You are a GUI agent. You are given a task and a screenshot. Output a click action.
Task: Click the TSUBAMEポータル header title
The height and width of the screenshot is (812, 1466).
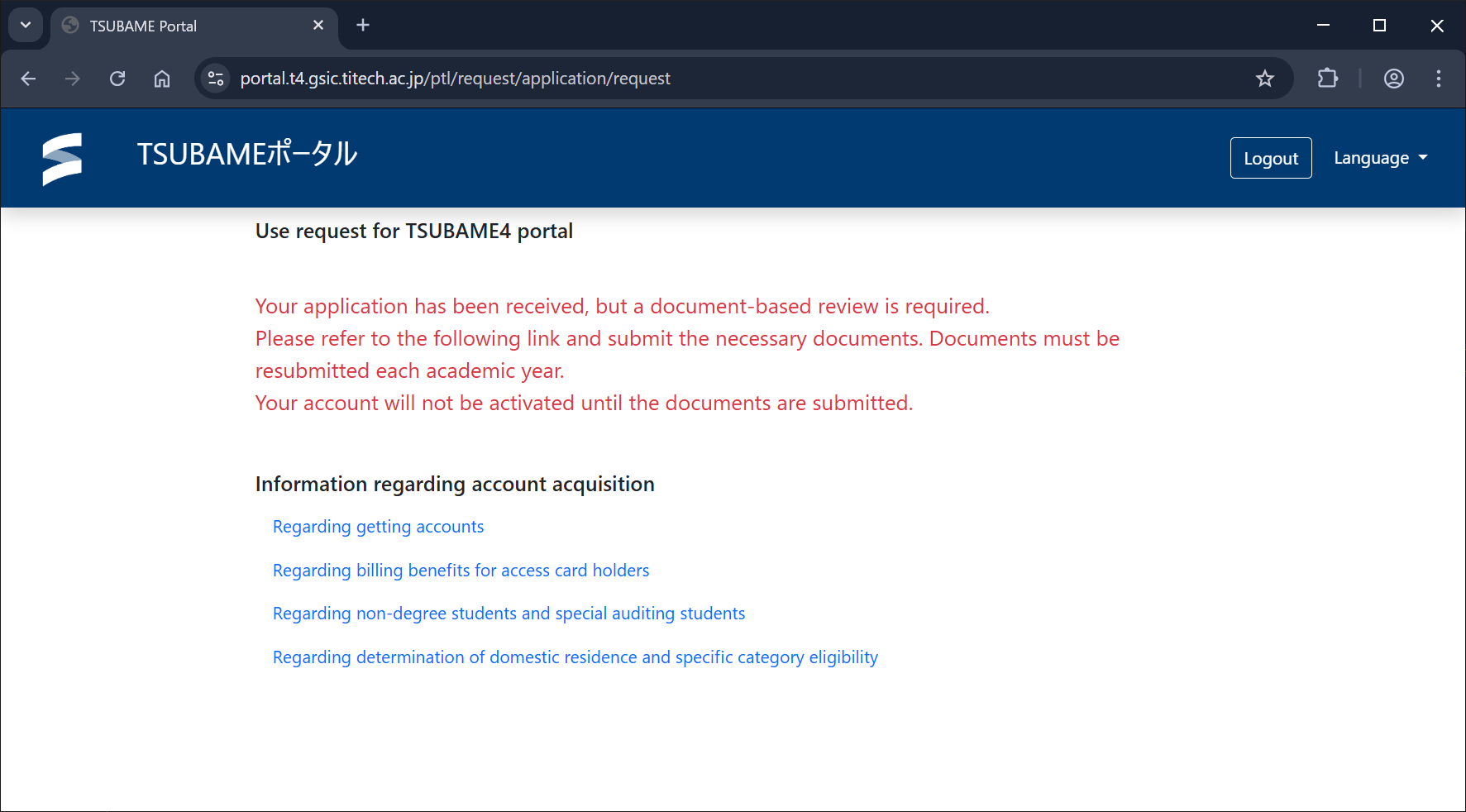tap(247, 155)
